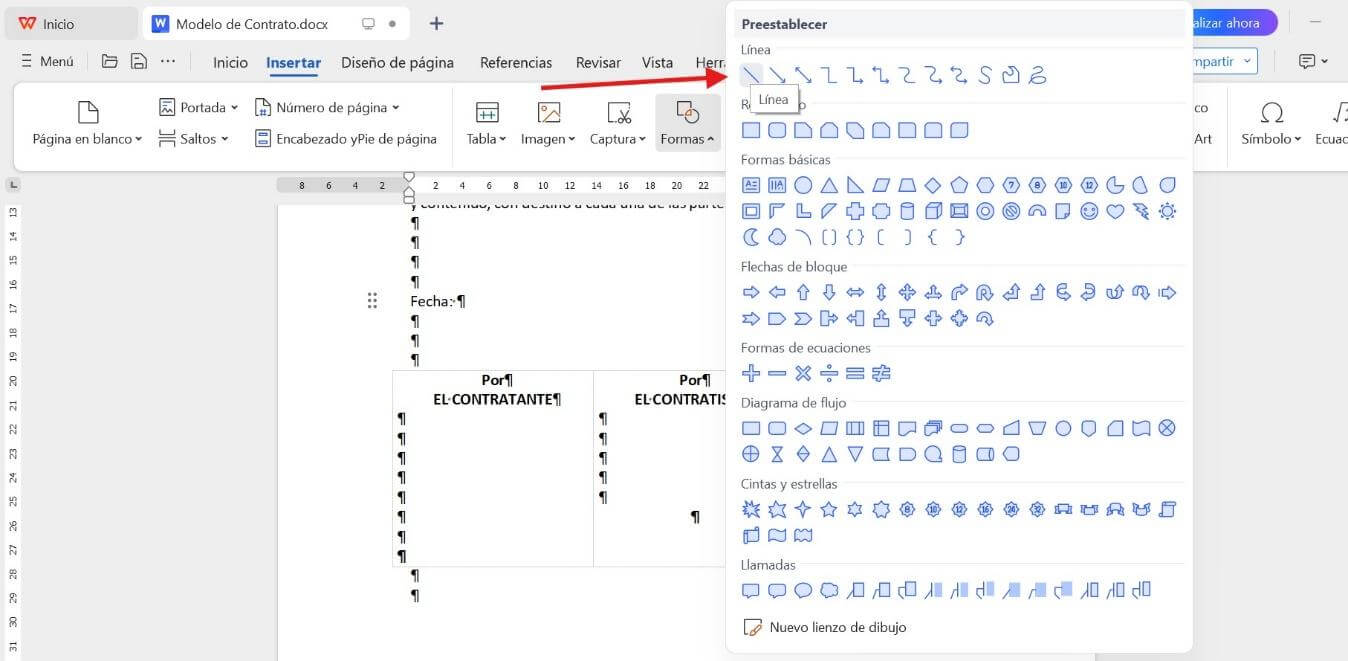Choose the decision diamond under Diagrama de flujo
The image size is (1348, 661).
(x=803, y=428)
